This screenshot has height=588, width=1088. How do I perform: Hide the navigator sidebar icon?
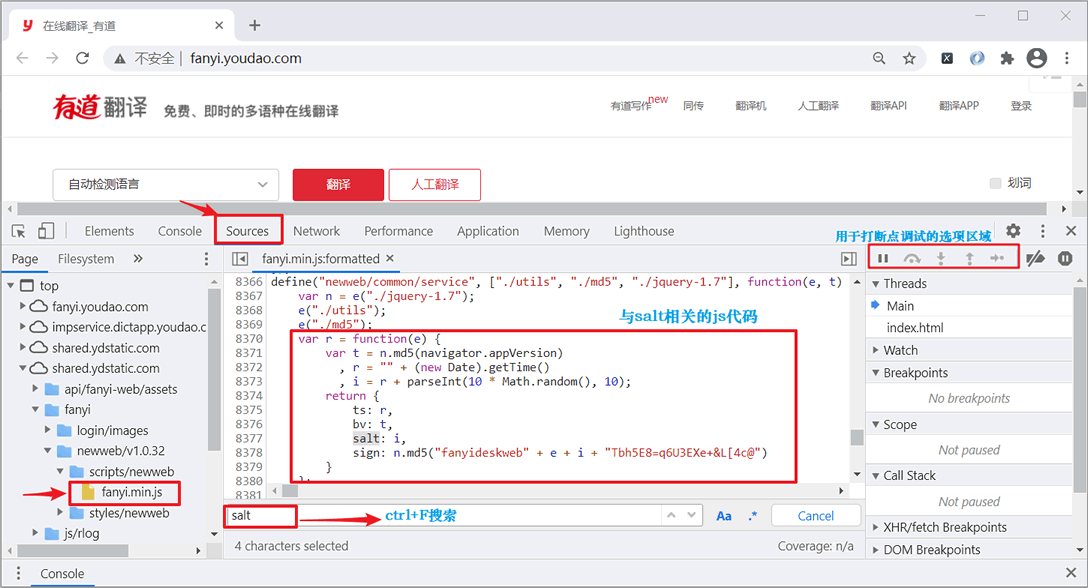point(239,259)
